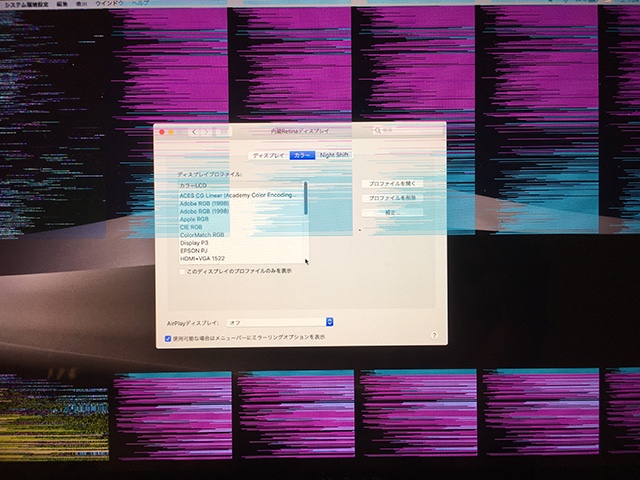Screen dimensions: 640x480
Task: Click the プロファイルを削除 button
Action: tap(392, 198)
